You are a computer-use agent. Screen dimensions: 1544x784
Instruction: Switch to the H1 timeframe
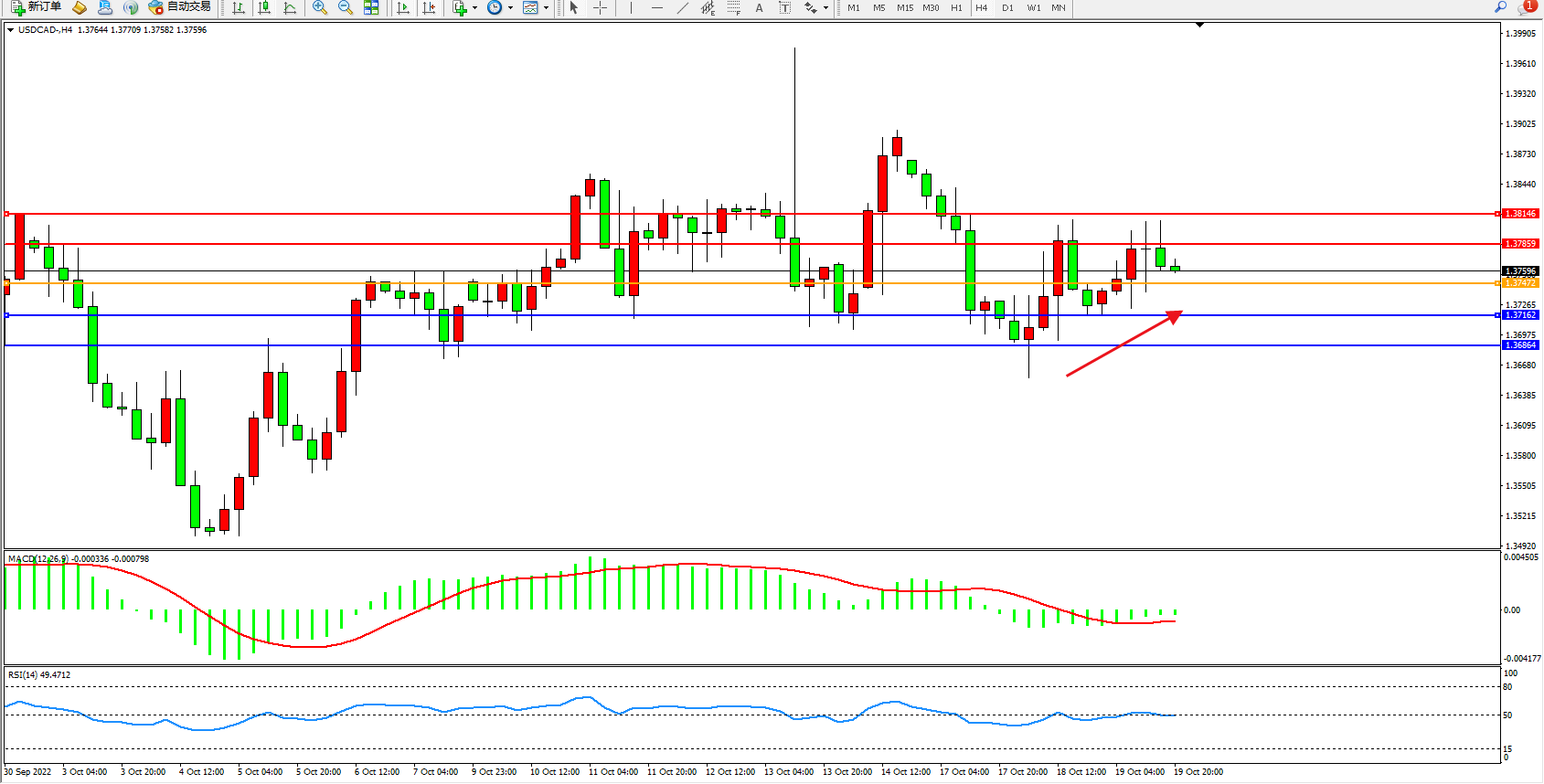tap(956, 7)
